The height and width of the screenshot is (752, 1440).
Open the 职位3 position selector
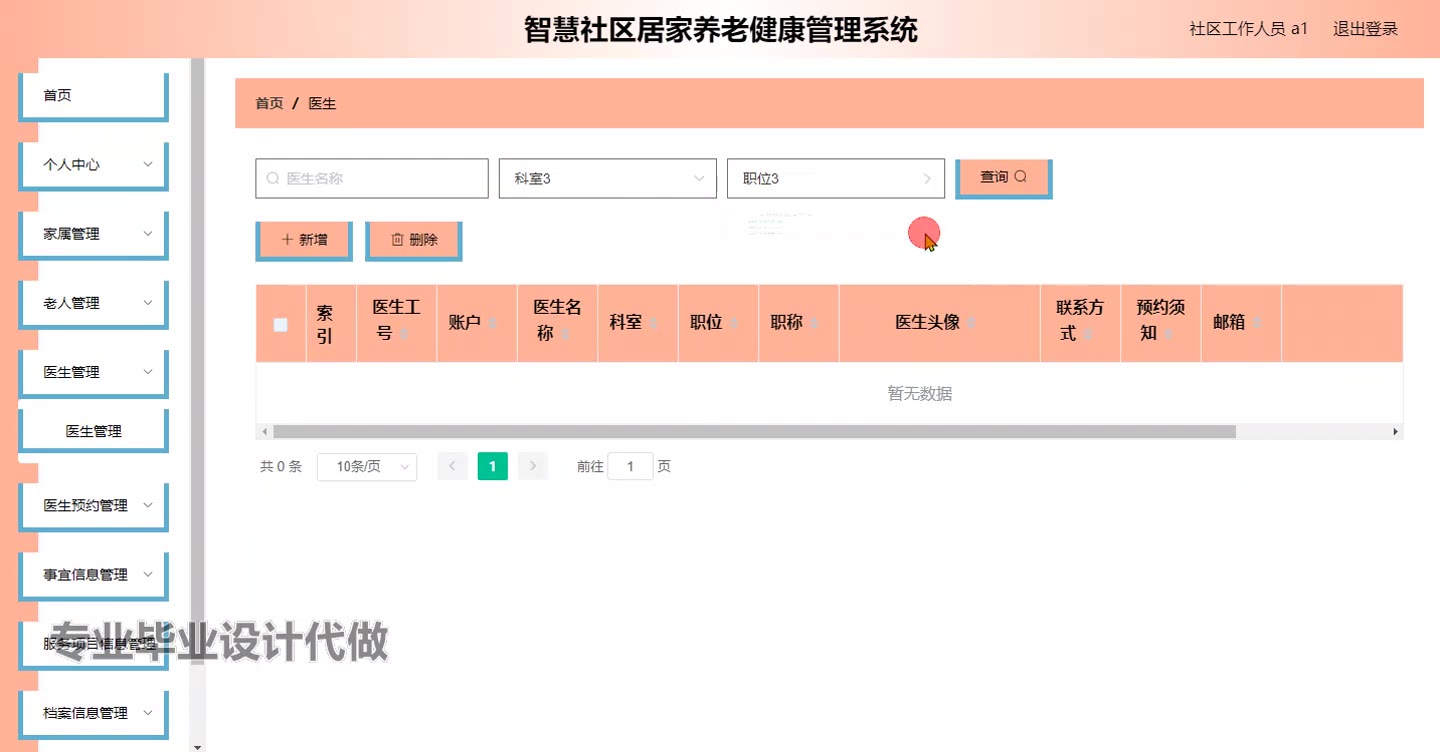coord(836,178)
